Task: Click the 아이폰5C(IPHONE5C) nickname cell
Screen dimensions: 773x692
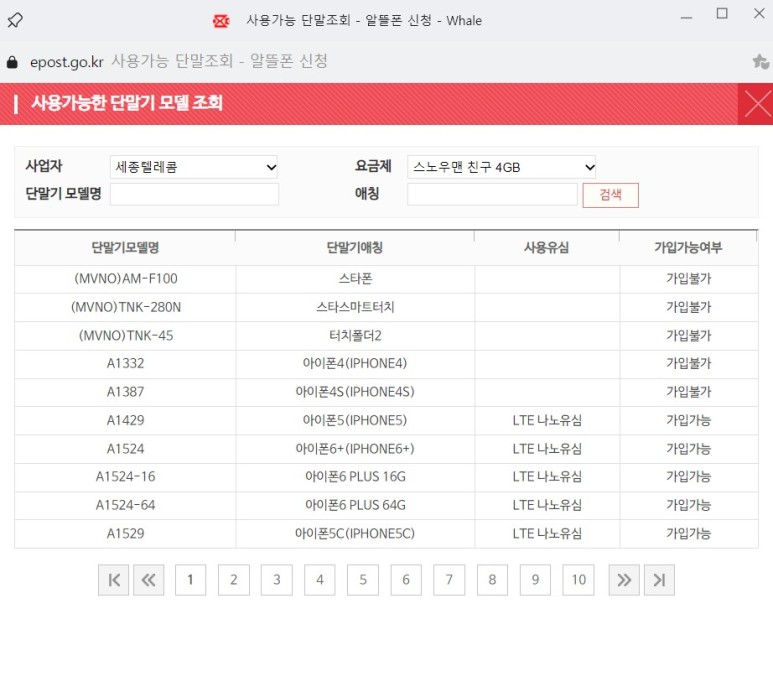Action: tap(355, 534)
